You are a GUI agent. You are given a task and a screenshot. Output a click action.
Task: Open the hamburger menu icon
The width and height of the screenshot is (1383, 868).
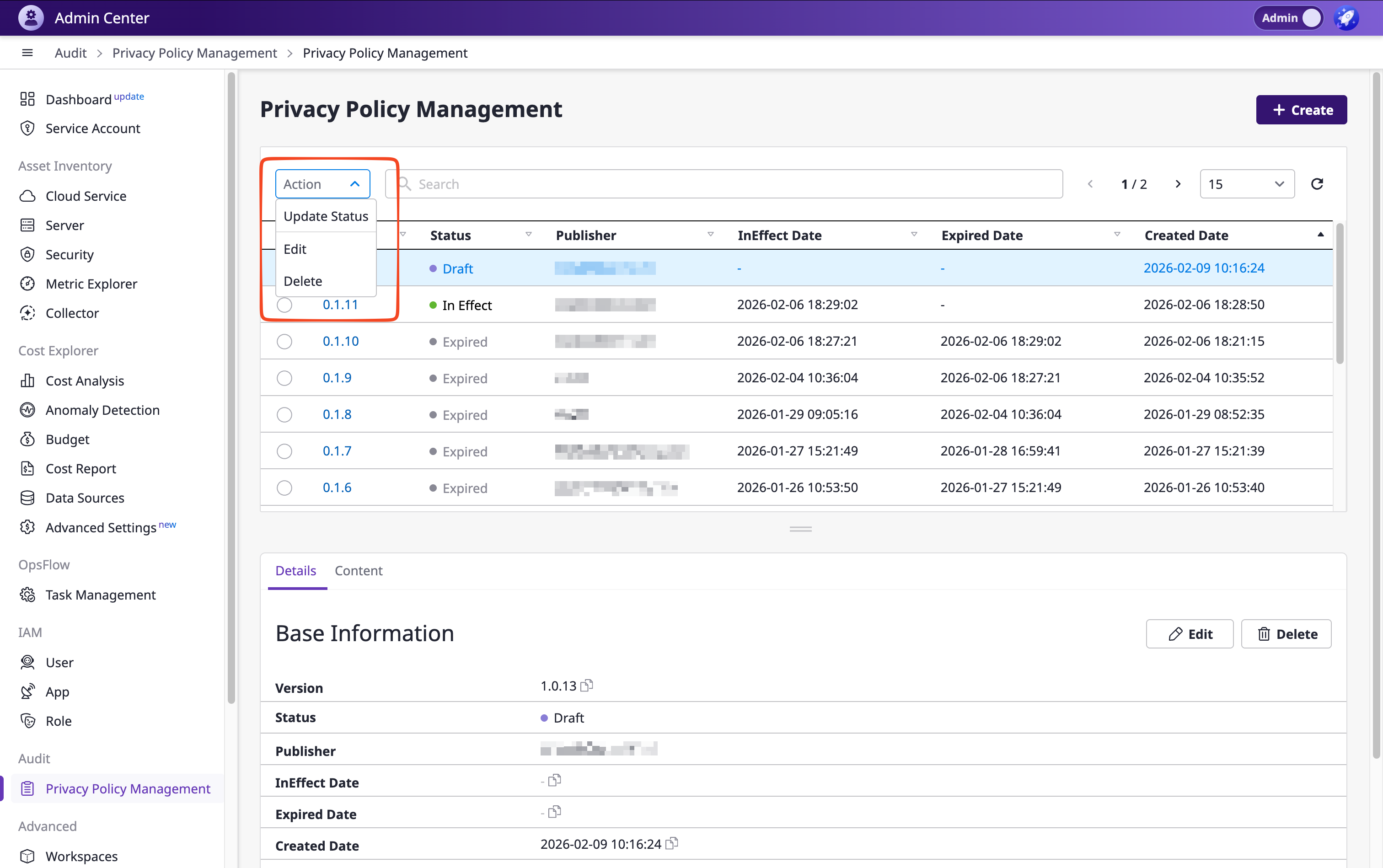pos(27,53)
